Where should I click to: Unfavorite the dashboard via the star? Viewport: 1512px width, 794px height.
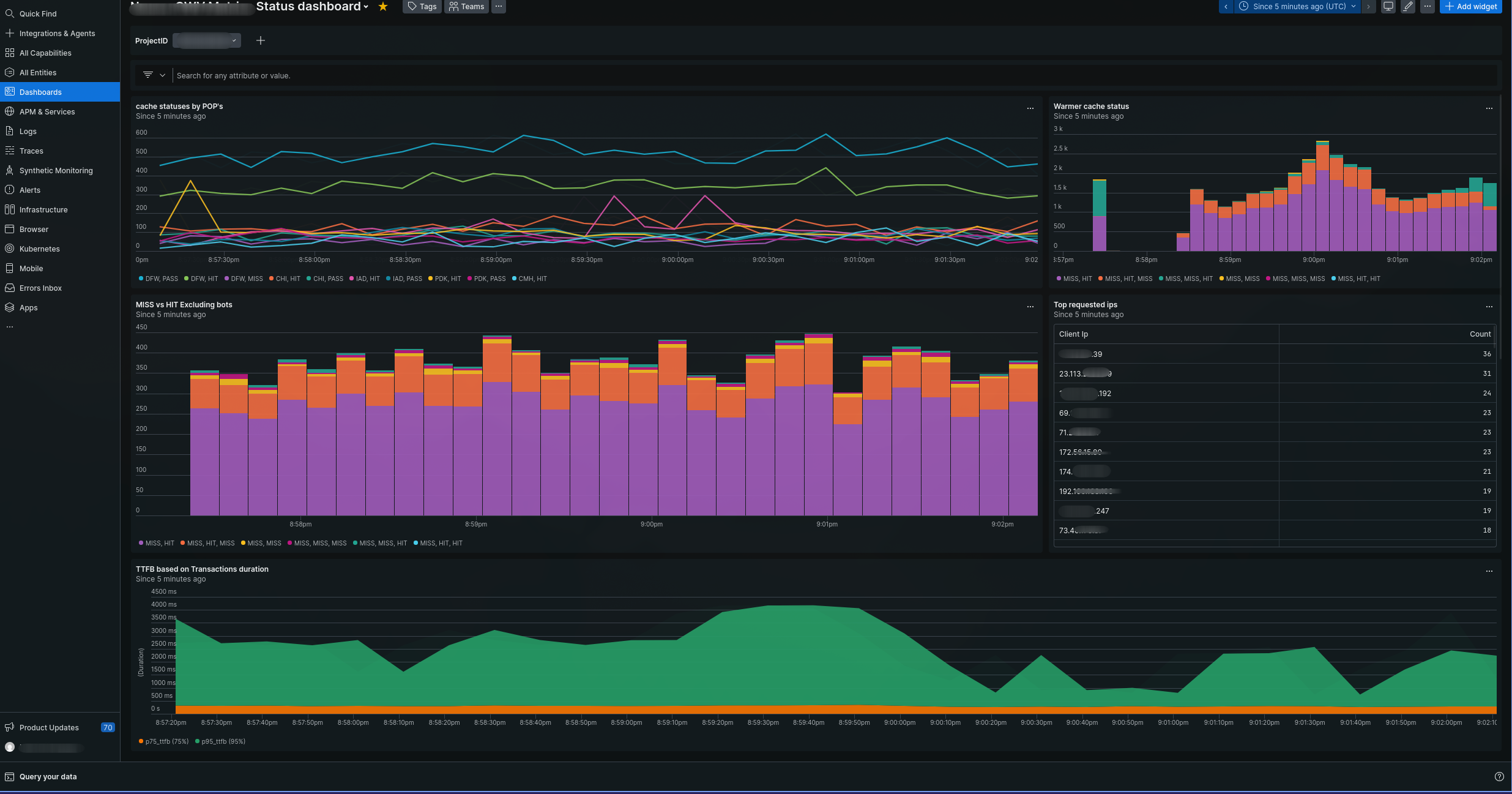[x=383, y=7]
